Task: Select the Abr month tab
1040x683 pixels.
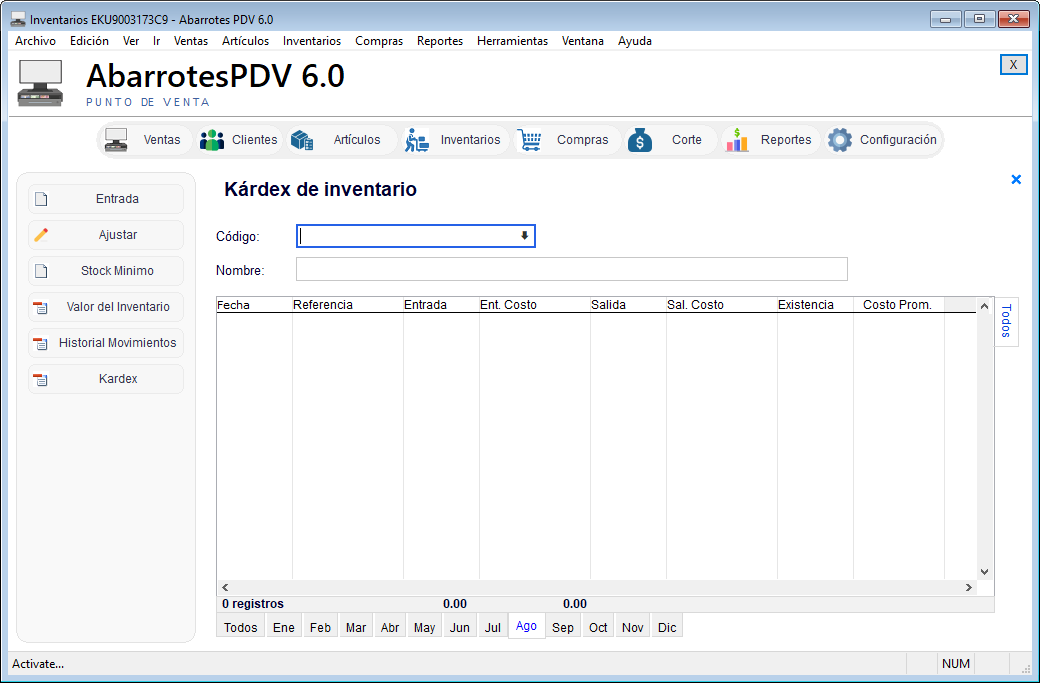Action: pyautogui.click(x=390, y=627)
